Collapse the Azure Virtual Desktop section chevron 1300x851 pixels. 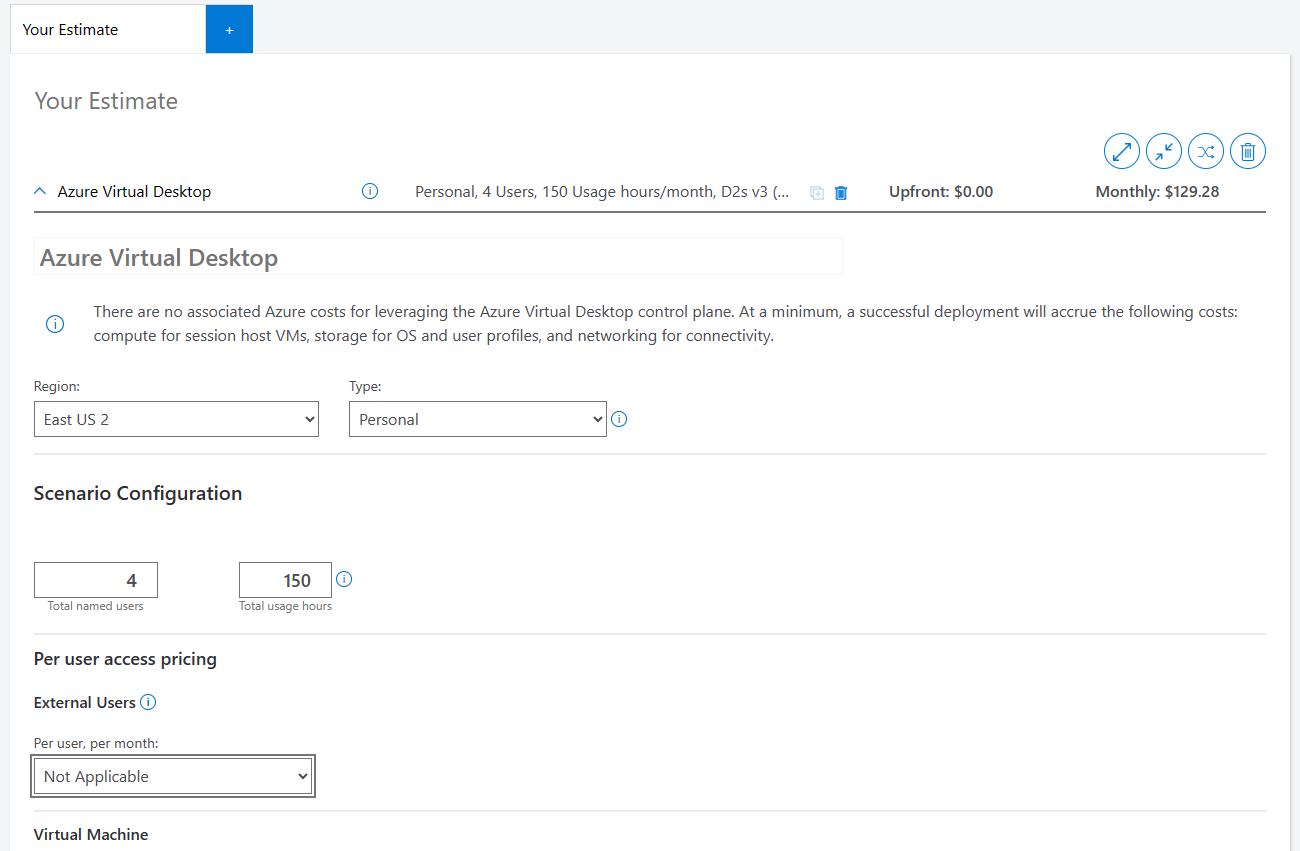coord(40,191)
